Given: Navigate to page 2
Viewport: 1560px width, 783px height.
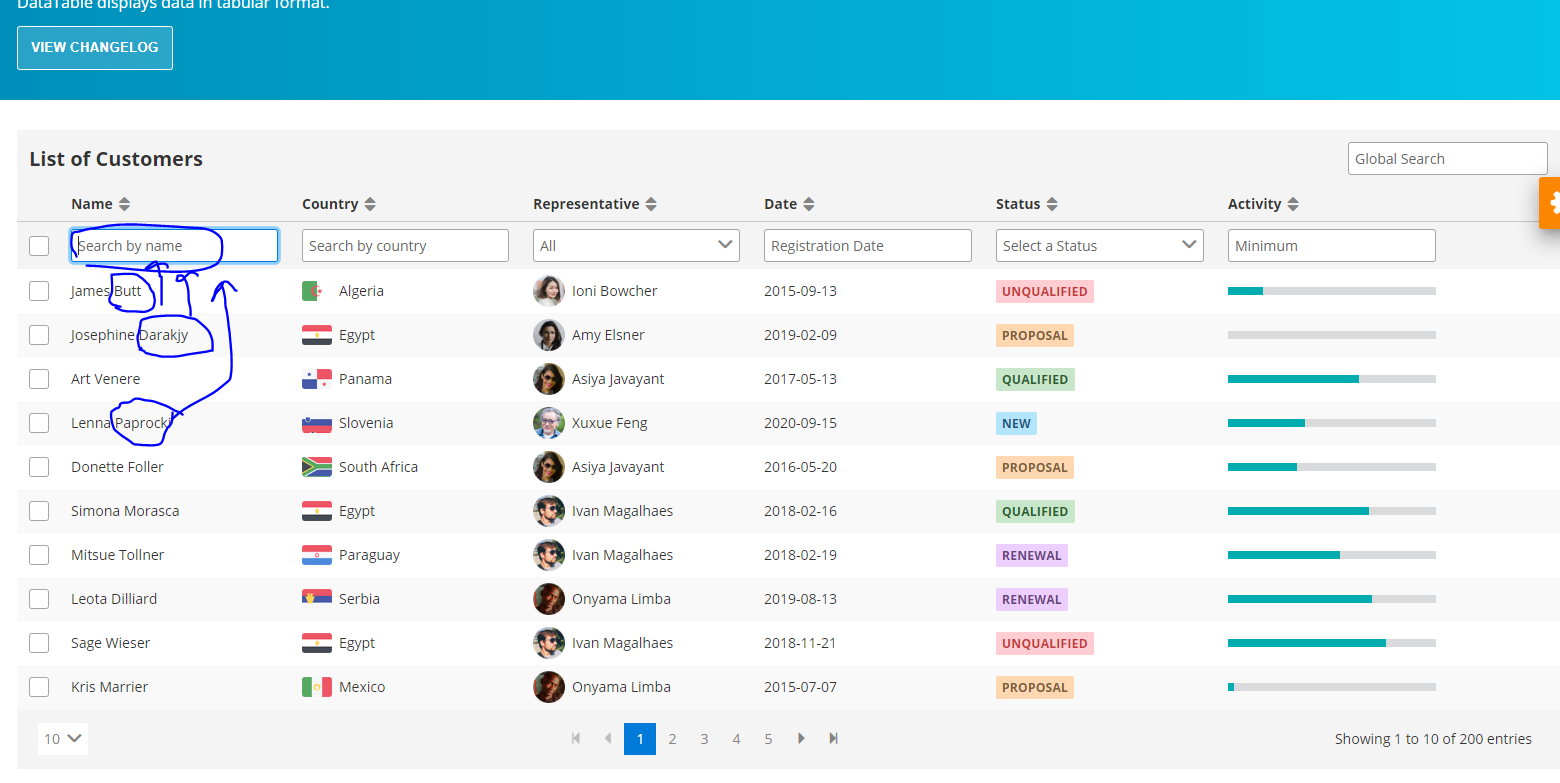Looking at the screenshot, I should (x=672, y=738).
